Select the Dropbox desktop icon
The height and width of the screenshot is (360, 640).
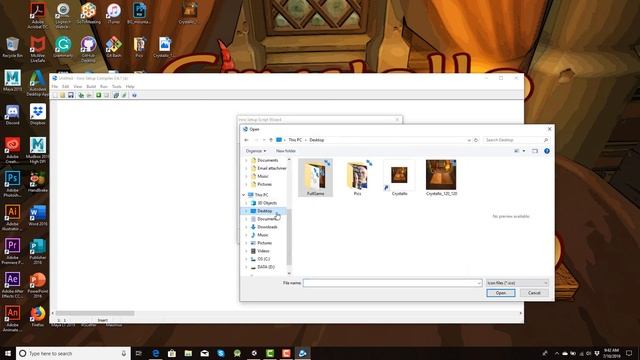coord(38,114)
